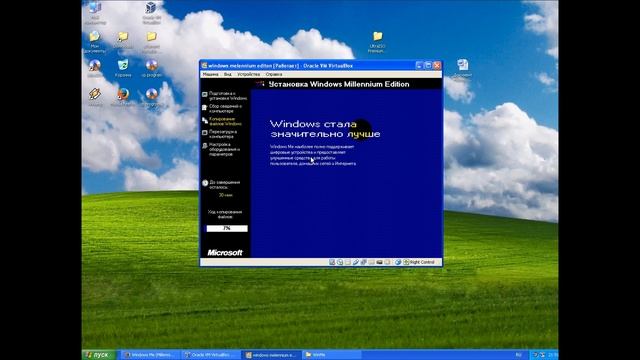The width and height of the screenshot is (640, 360).
Task: Switch to Oracle VM VirtualBox taskbar button
Action: 211,355
